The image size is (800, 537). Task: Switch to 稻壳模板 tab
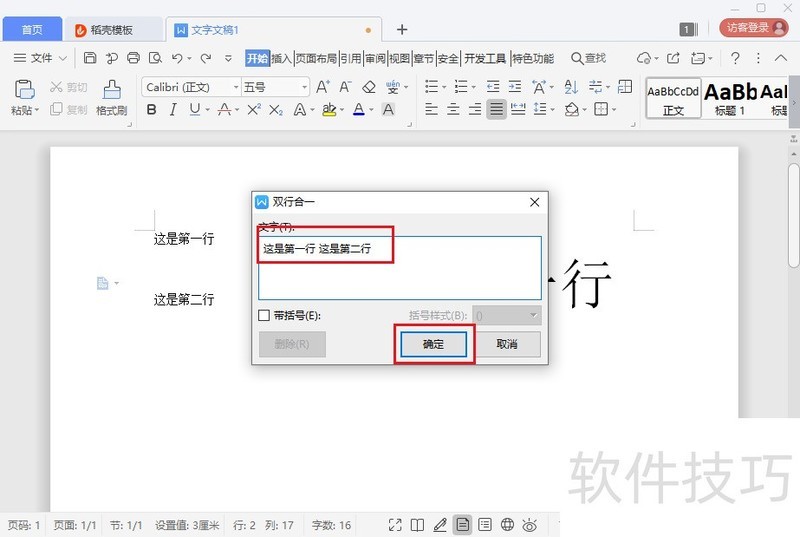click(112, 30)
